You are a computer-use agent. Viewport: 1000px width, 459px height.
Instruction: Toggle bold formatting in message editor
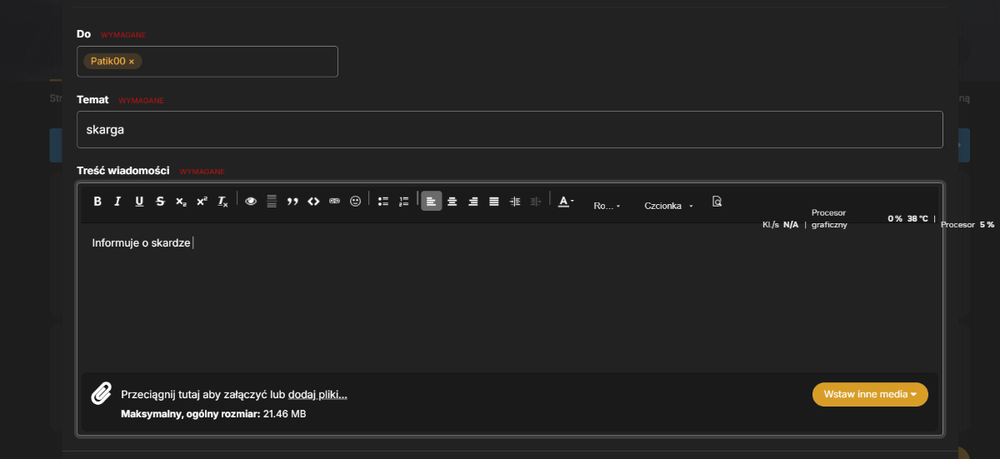coord(98,201)
